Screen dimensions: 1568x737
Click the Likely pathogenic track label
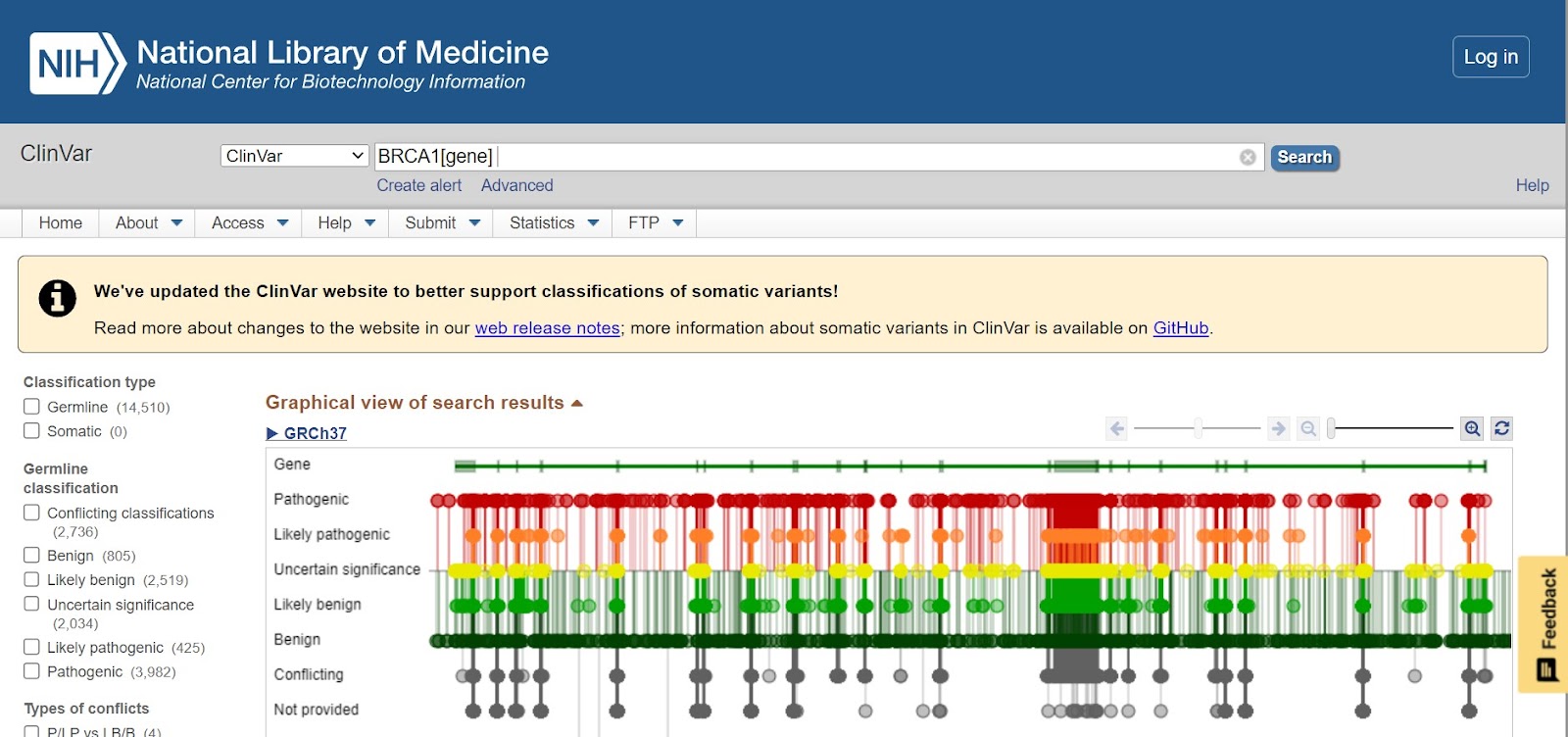331,534
